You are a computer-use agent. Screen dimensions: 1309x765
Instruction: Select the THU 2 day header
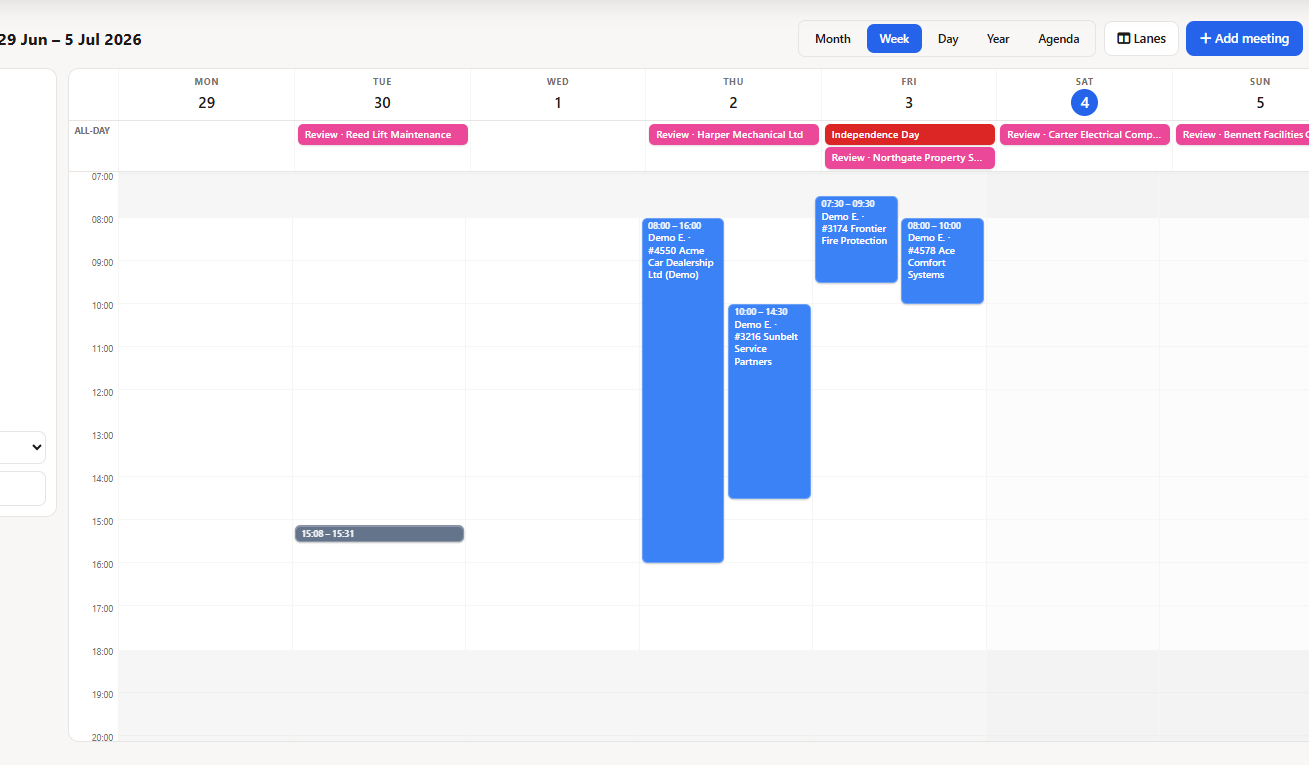[733, 94]
